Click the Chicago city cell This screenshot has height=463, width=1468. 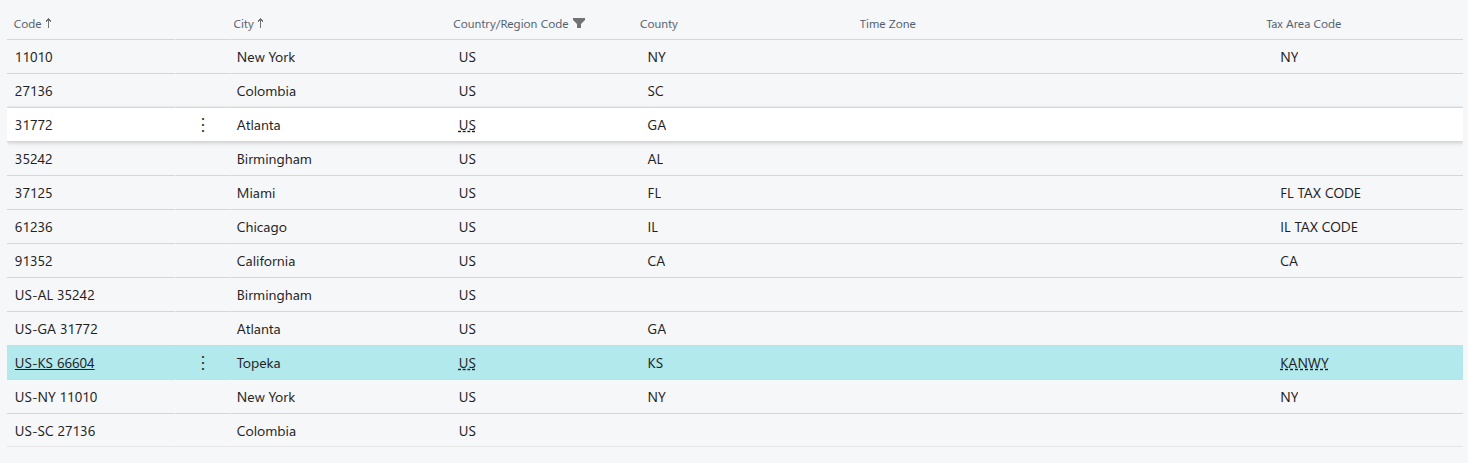pos(262,227)
